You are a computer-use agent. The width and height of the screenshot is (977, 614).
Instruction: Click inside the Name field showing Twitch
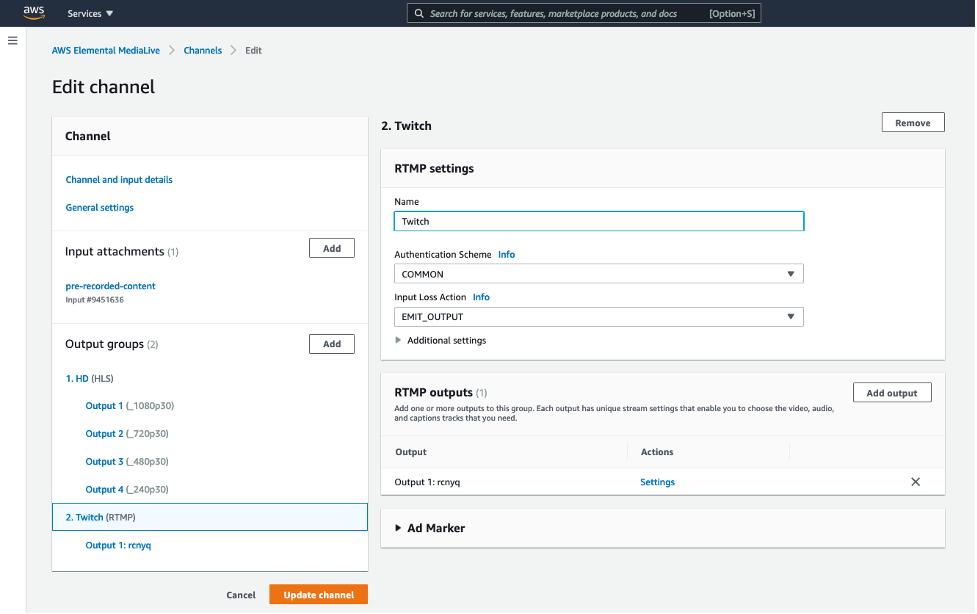(598, 220)
